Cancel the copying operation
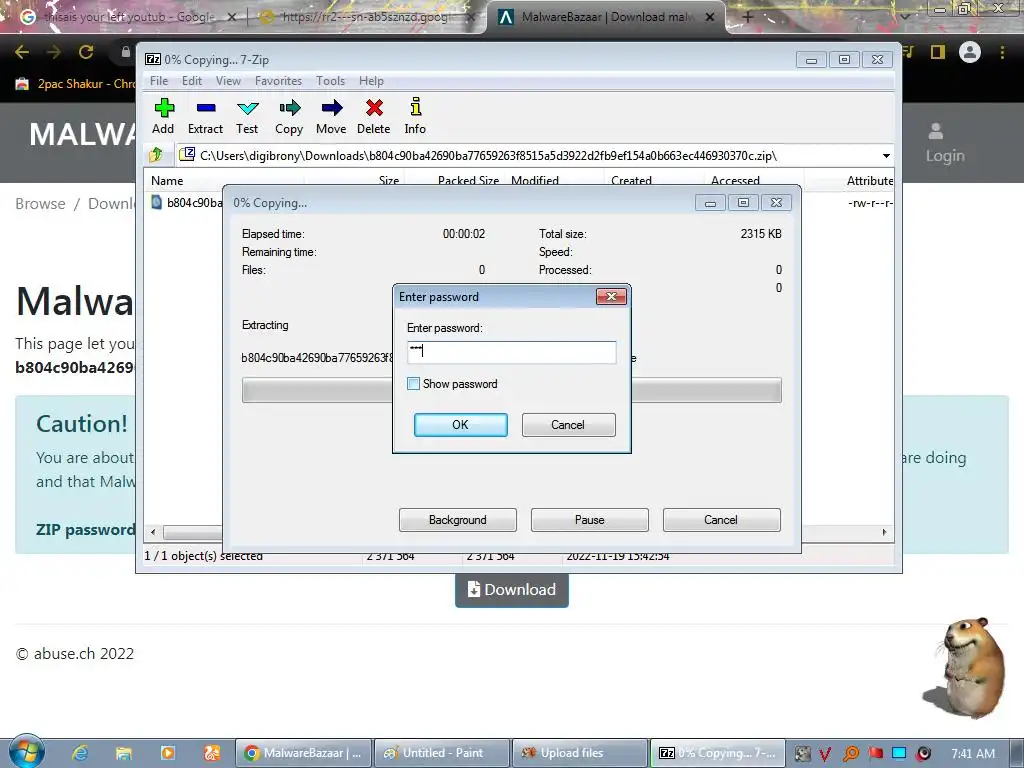 722,520
